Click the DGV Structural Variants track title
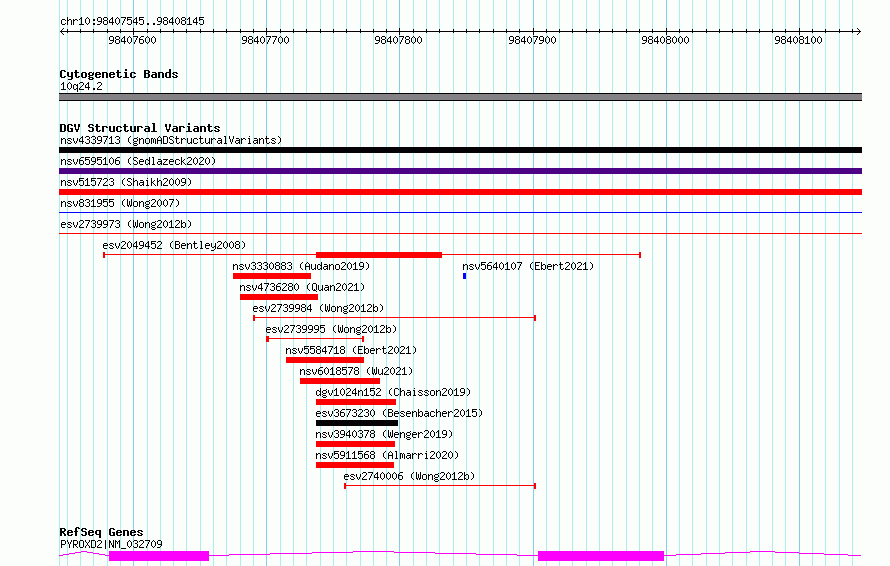890x566 pixels. 140,128
